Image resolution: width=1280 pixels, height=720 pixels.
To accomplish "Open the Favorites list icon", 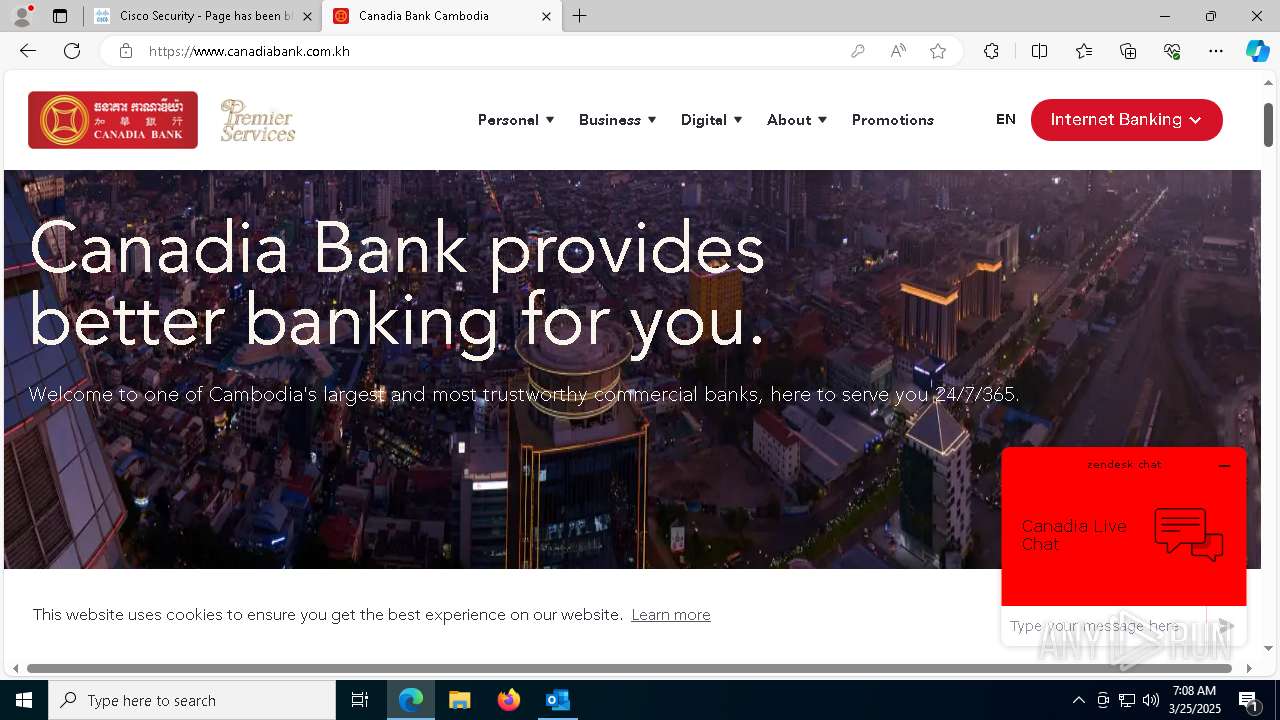I will point(1084,51).
